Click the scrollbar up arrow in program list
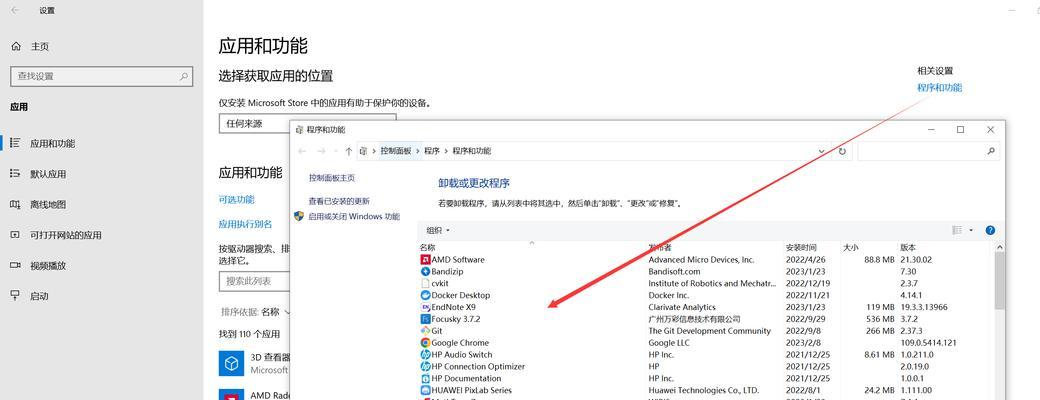Viewport: 1040px width, 400px height. tap(1000, 247)
